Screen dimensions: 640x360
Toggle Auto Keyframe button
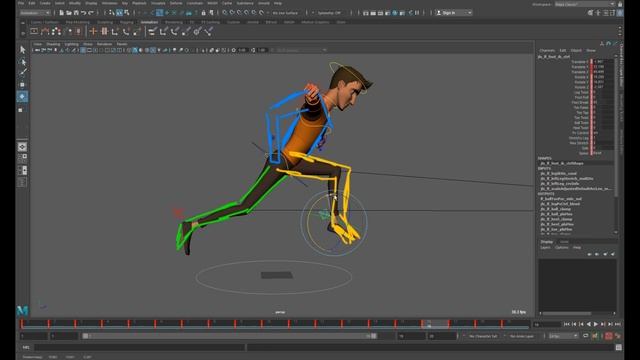click(609, 336)
